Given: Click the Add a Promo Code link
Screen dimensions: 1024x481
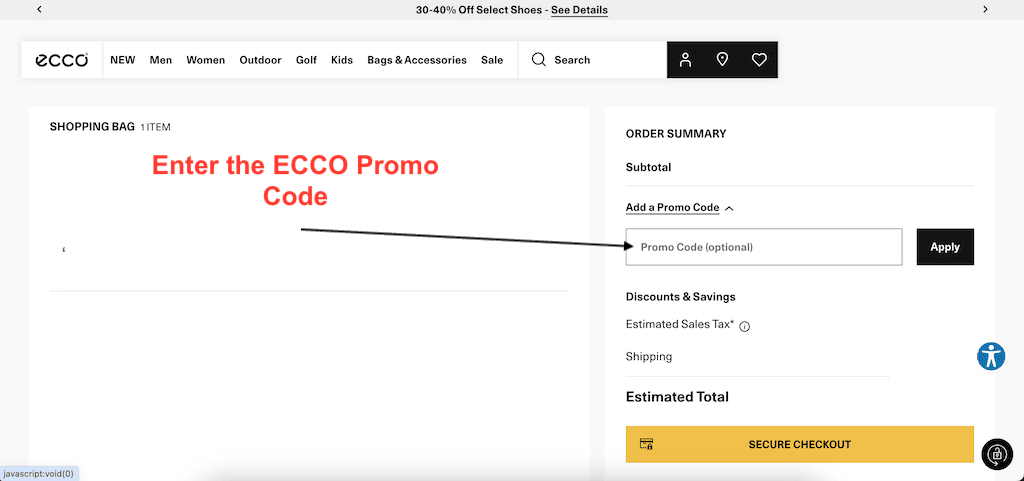Looking at the screenshot, I should (672, 208).
